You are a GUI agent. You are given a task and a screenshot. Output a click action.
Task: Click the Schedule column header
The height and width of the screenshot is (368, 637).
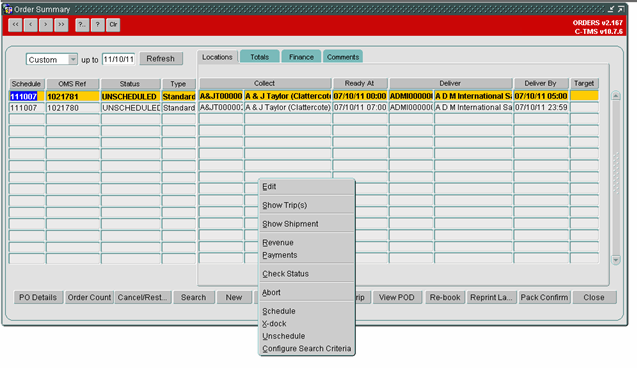tap(26, 84)
